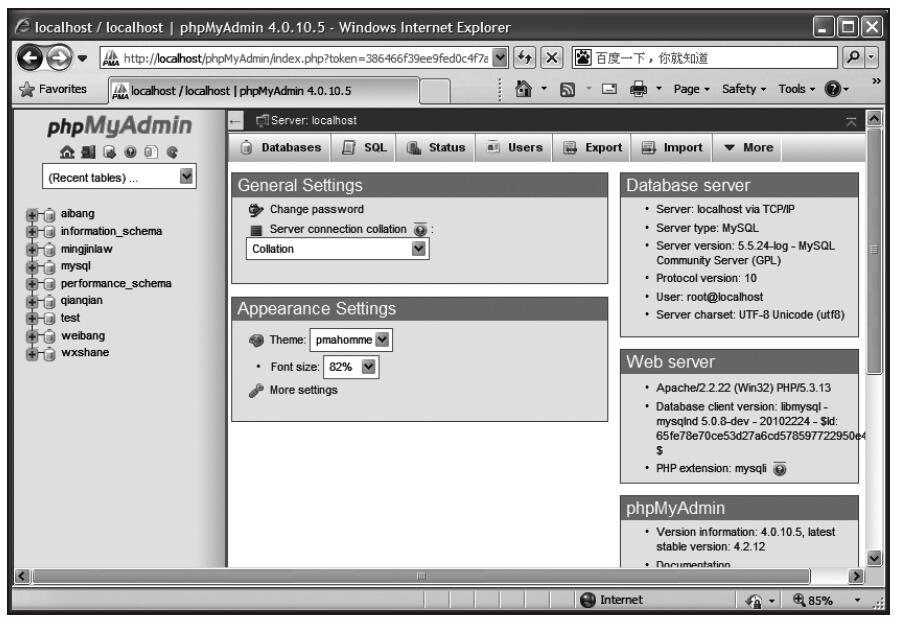The image size is (900, 624).
Task: Click the vertical scrollbar down arrow
Action: [x=874, y=557]
